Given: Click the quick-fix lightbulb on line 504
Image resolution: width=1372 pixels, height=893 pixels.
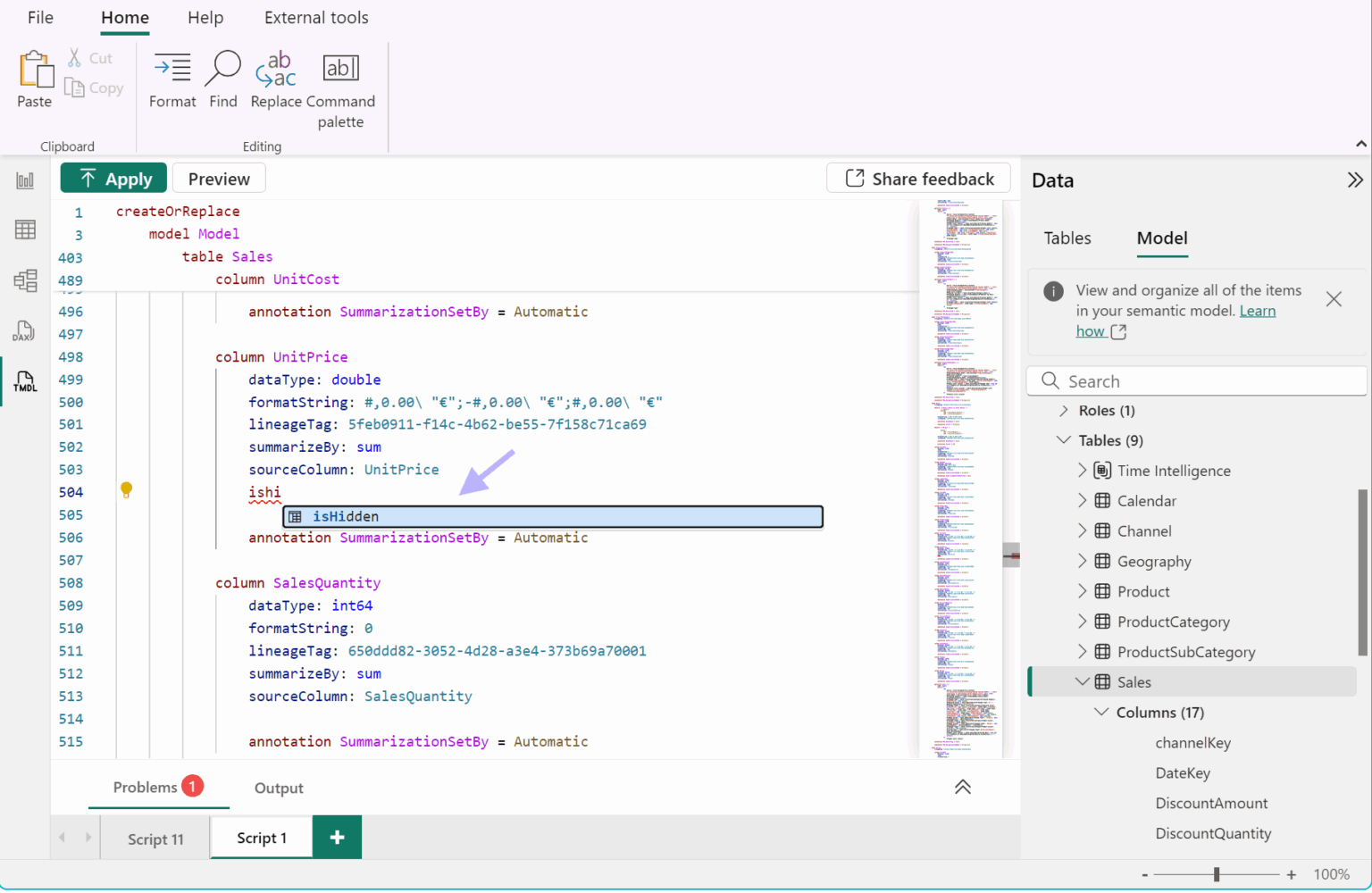Looking at the screenshot, I should pos(126,490).
